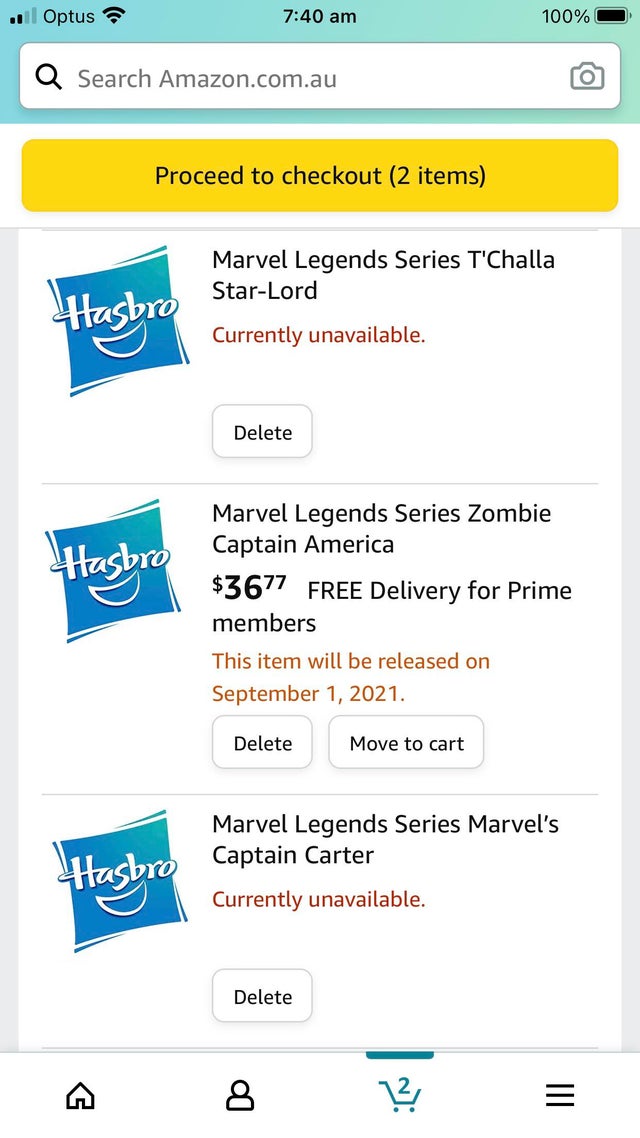Tap the search magnifier icon
Screen dimensions: 640x1138
48,77
